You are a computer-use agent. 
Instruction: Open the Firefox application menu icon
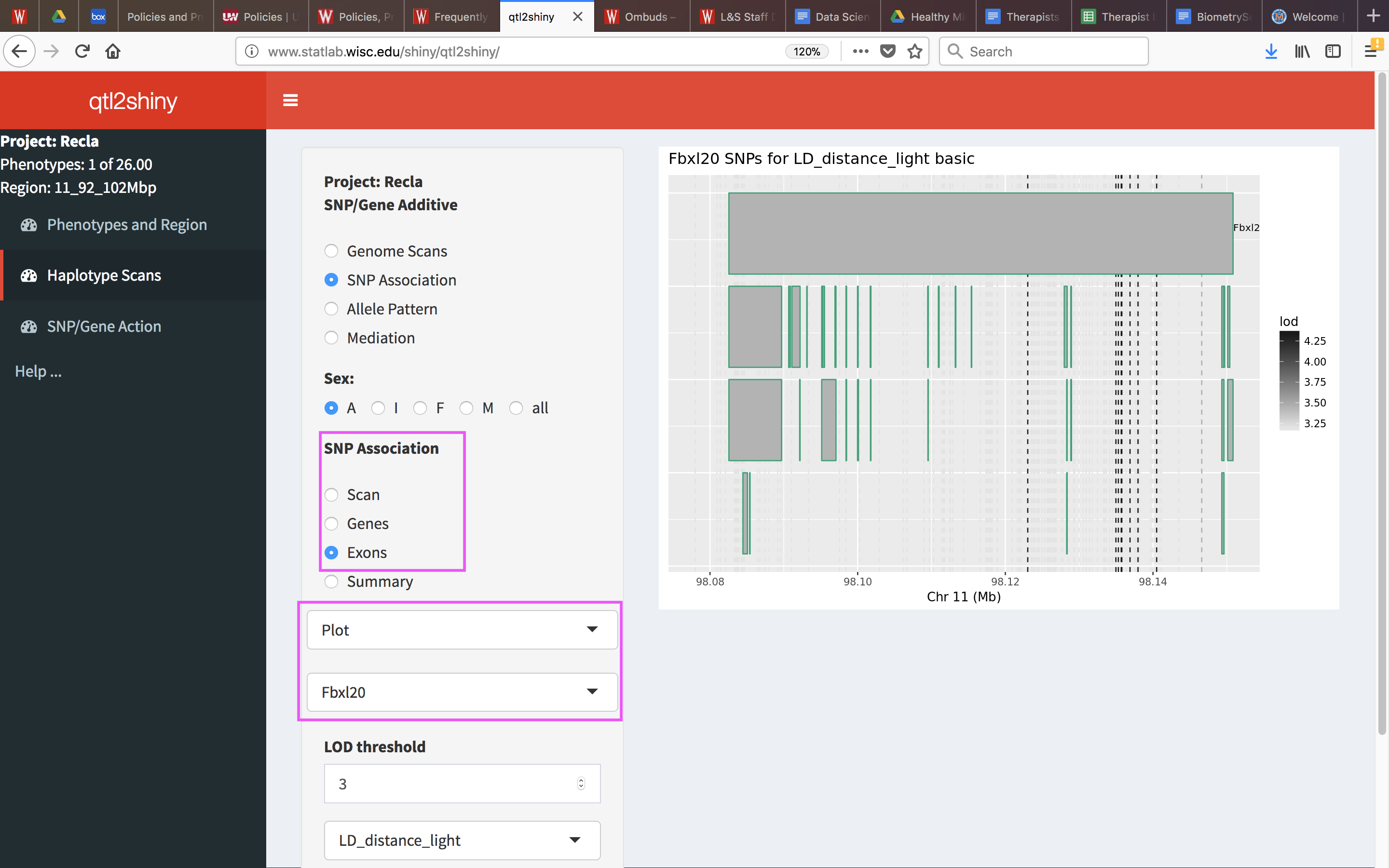click(1371, 51)
